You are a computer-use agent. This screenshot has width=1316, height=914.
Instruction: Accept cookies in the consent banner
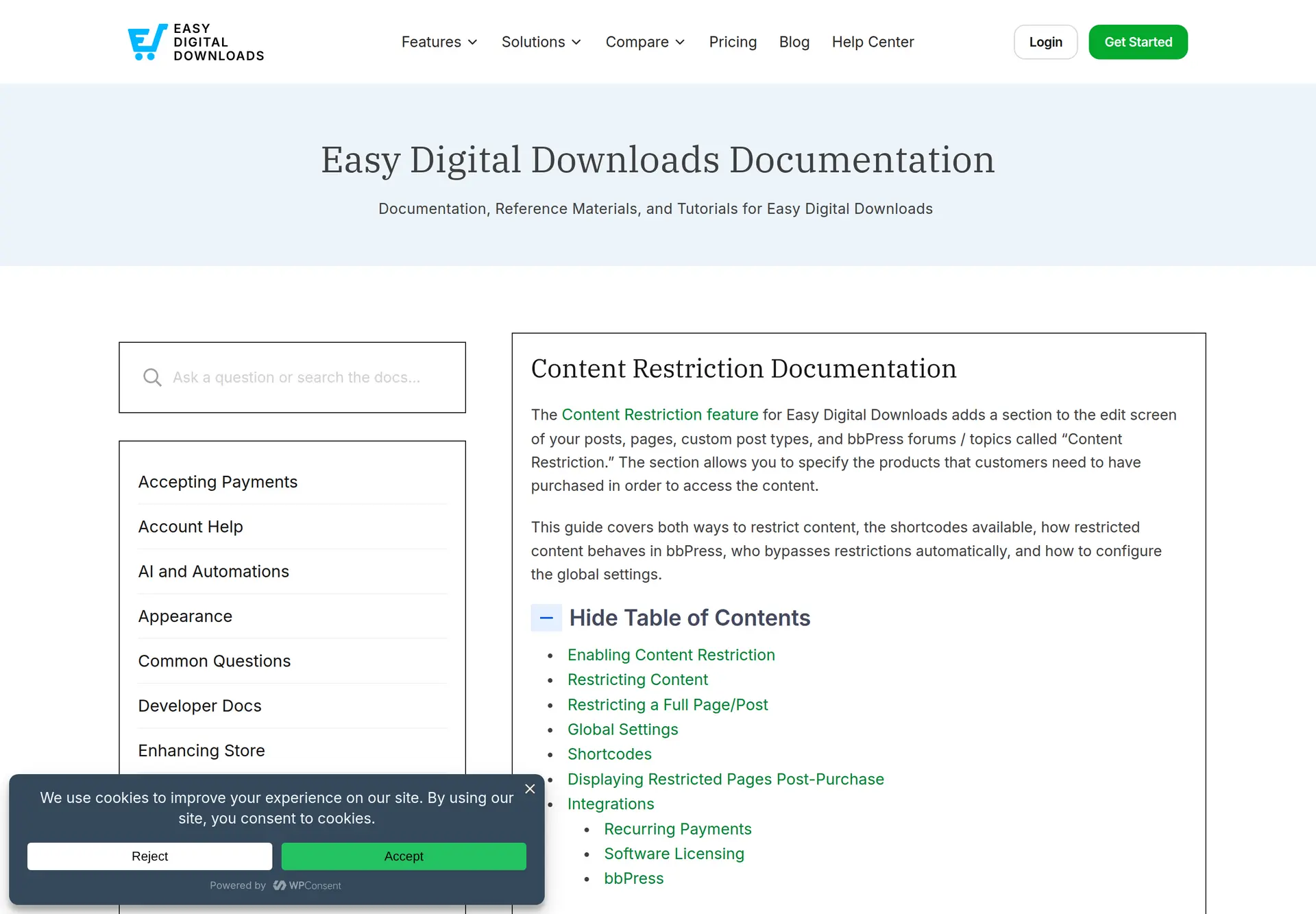(x=404, y=856)
